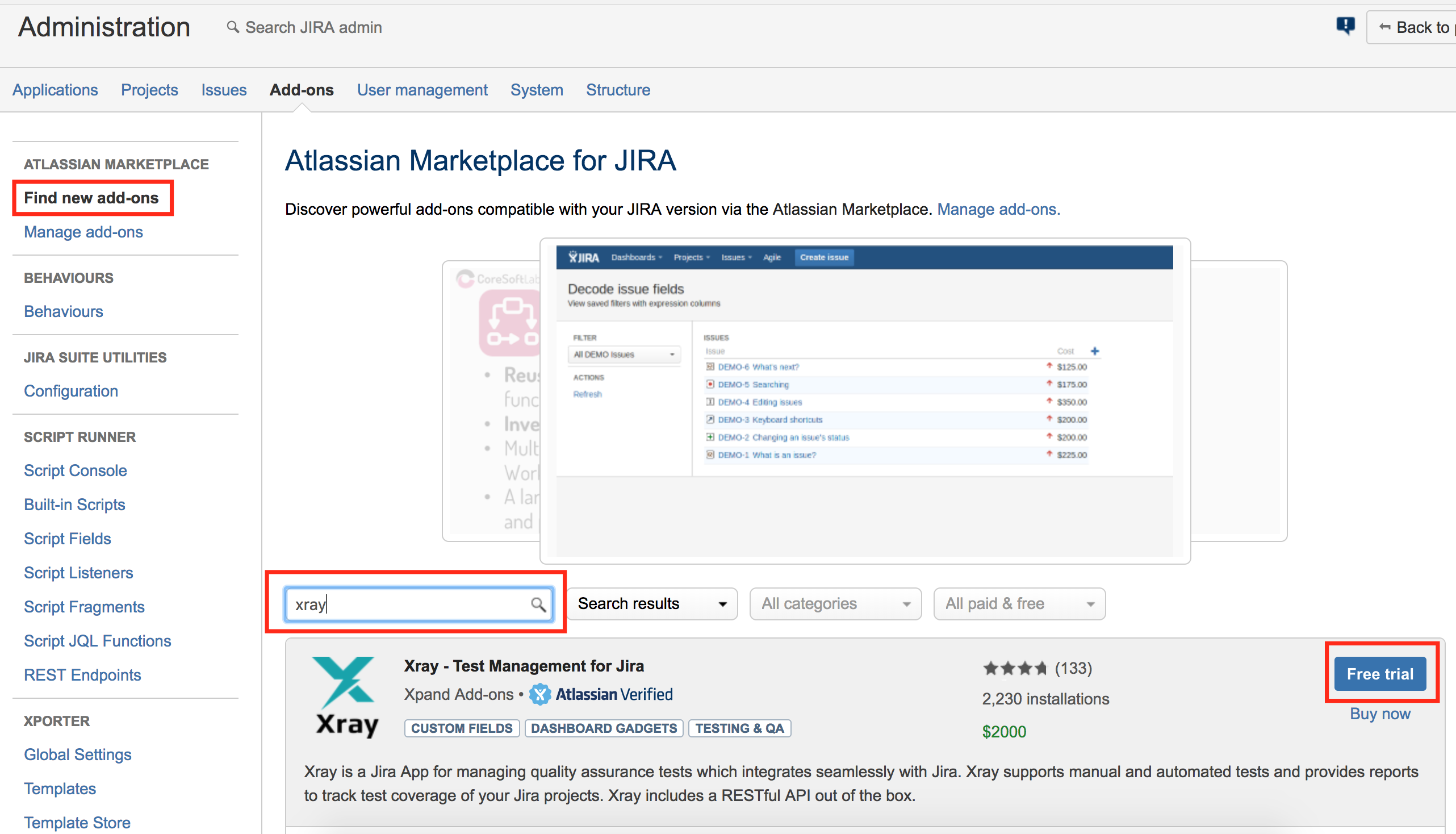Screen dimensions: 1456x834
Task: Open Template Store
Action: click(77, 823)
